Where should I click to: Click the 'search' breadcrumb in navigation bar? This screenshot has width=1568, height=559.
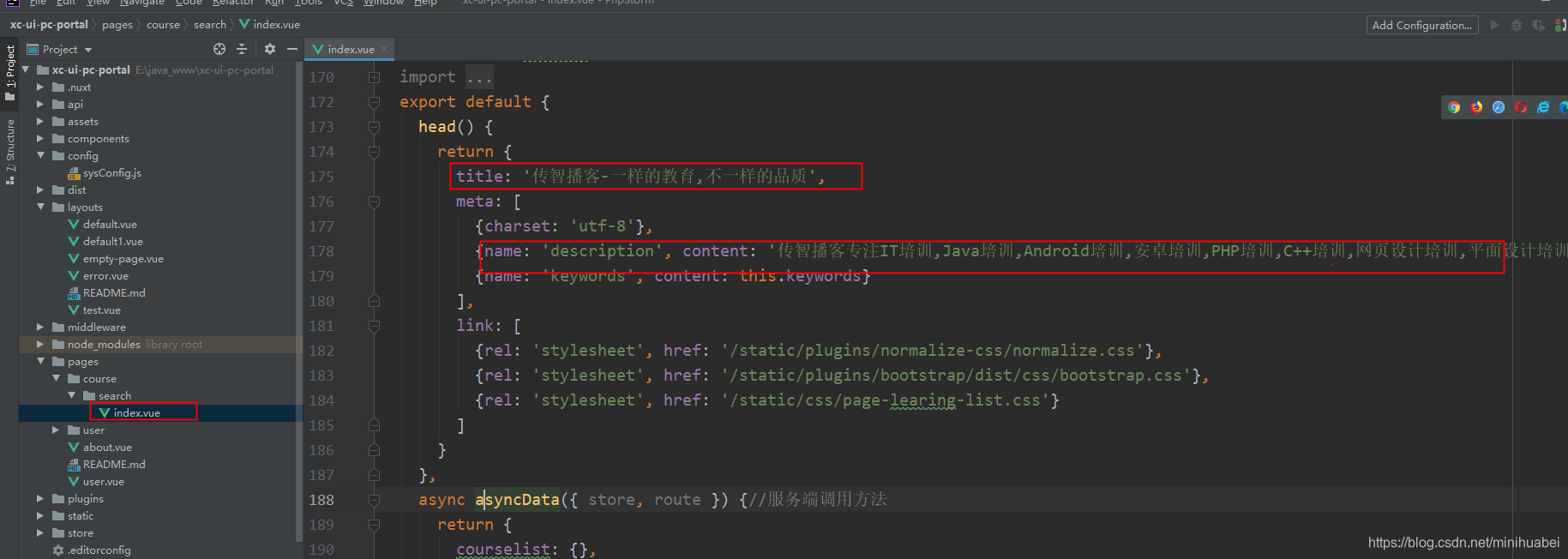point(210,25)
